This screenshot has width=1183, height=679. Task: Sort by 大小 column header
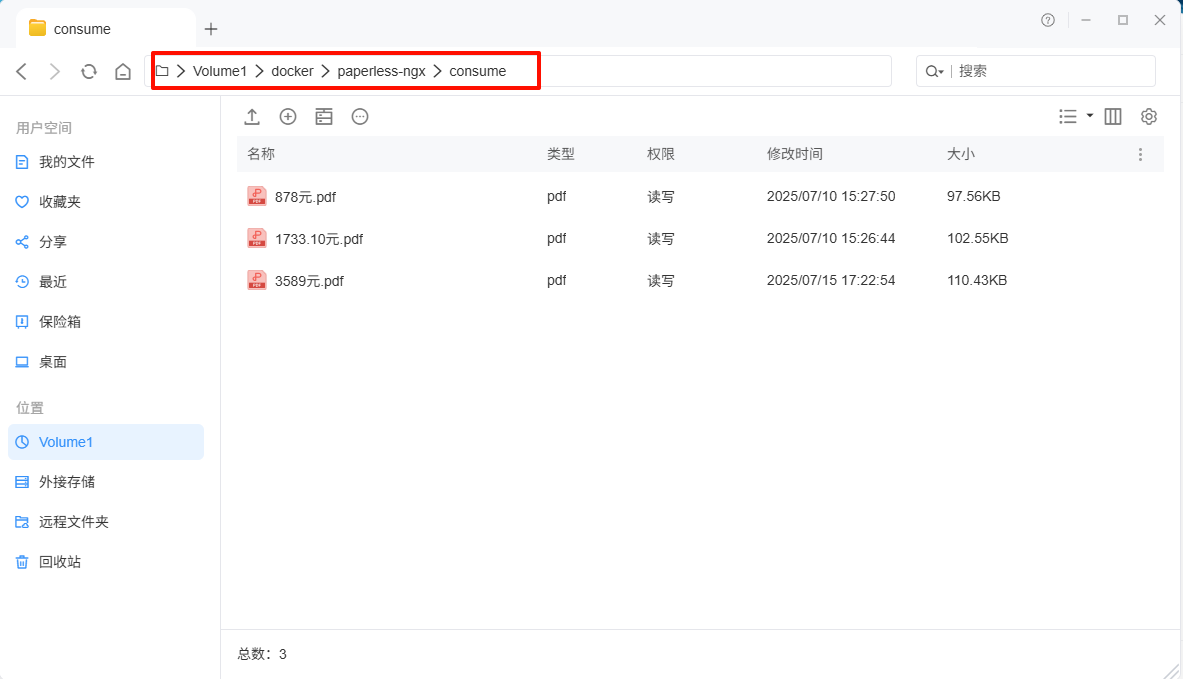point(960,154)
